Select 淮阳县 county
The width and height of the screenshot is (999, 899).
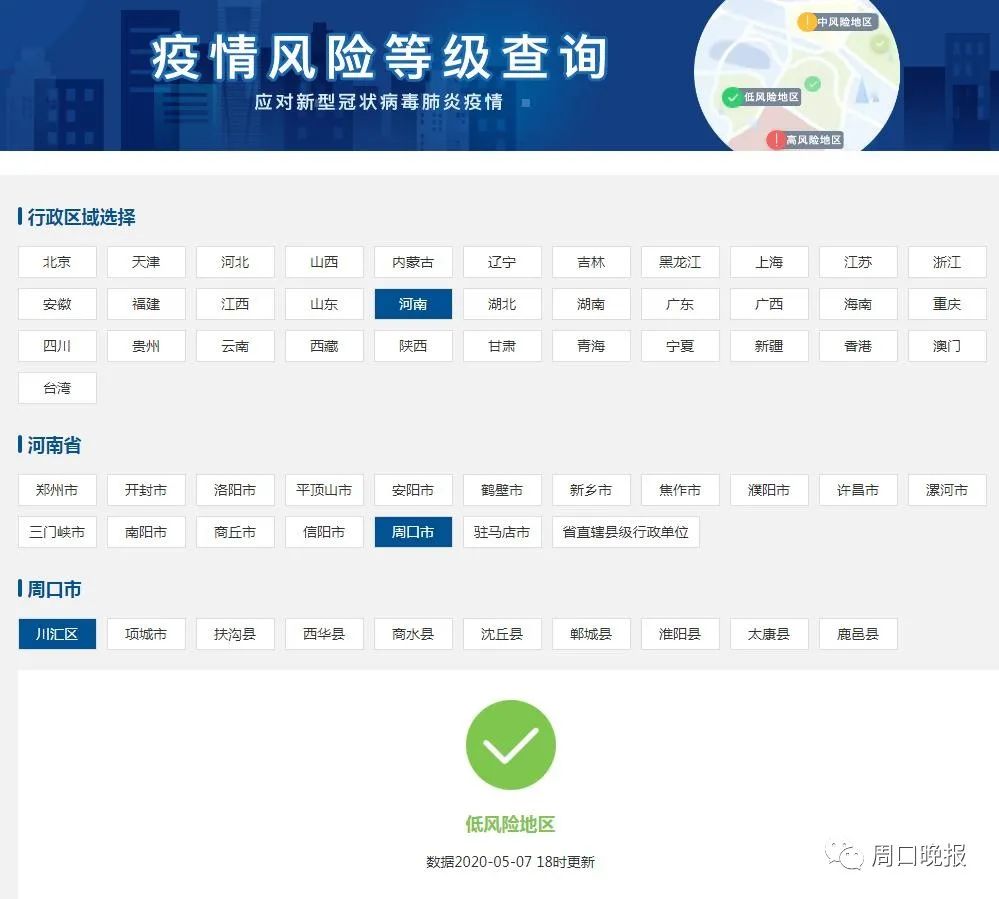(680, 634)
